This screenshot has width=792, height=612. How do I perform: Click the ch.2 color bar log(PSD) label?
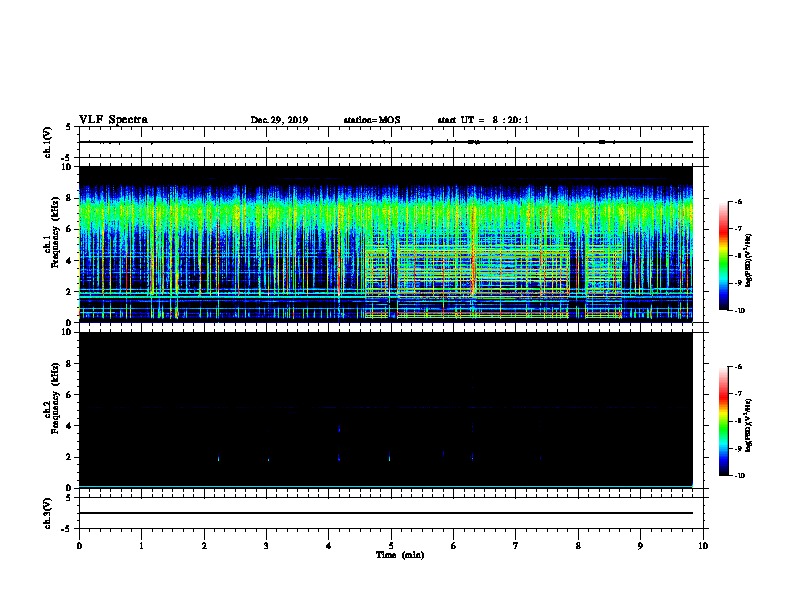click(749, 425)
